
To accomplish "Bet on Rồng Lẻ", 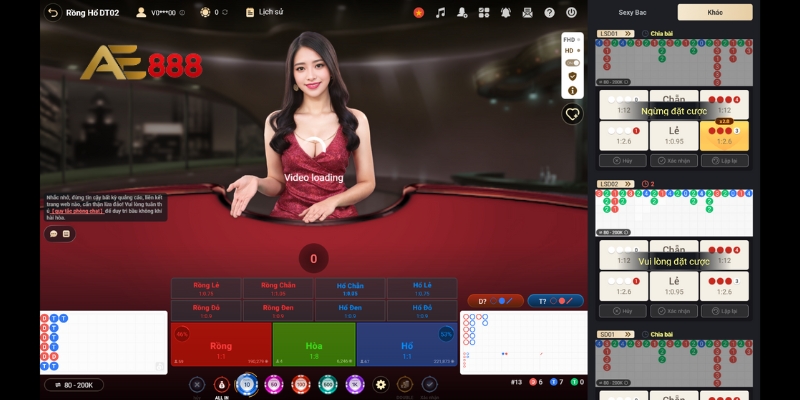I will [x=206, y=288].
